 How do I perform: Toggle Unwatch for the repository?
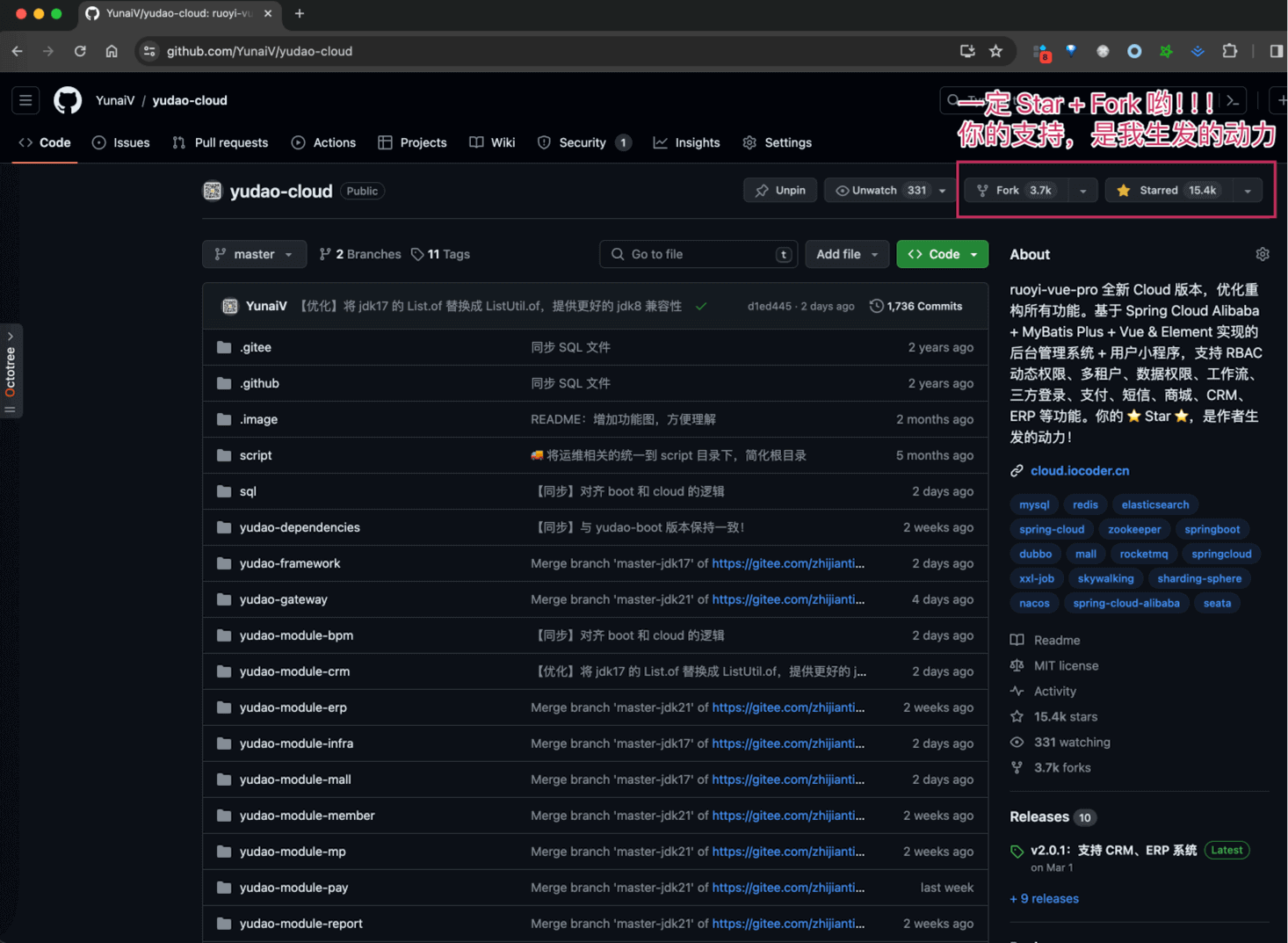tap(879, 191)
